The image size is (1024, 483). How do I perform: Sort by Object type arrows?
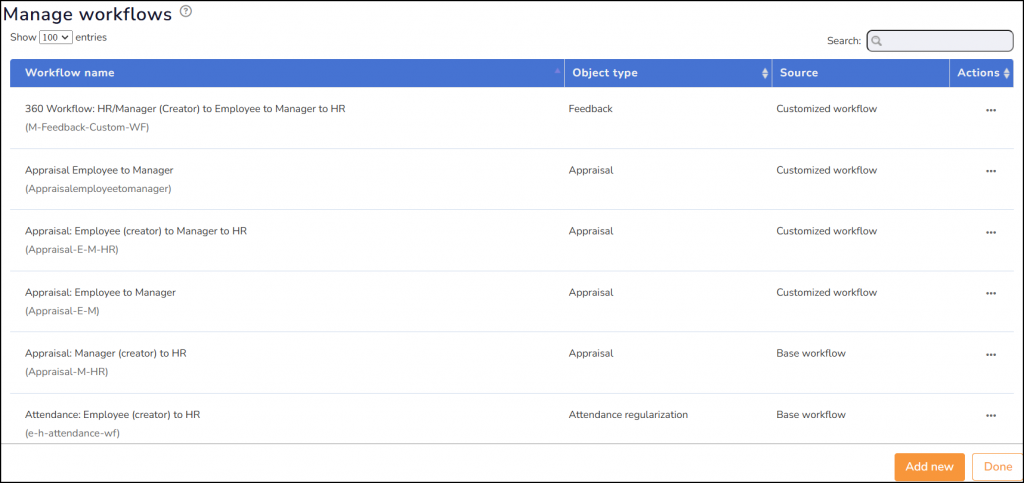click(765, 74)
